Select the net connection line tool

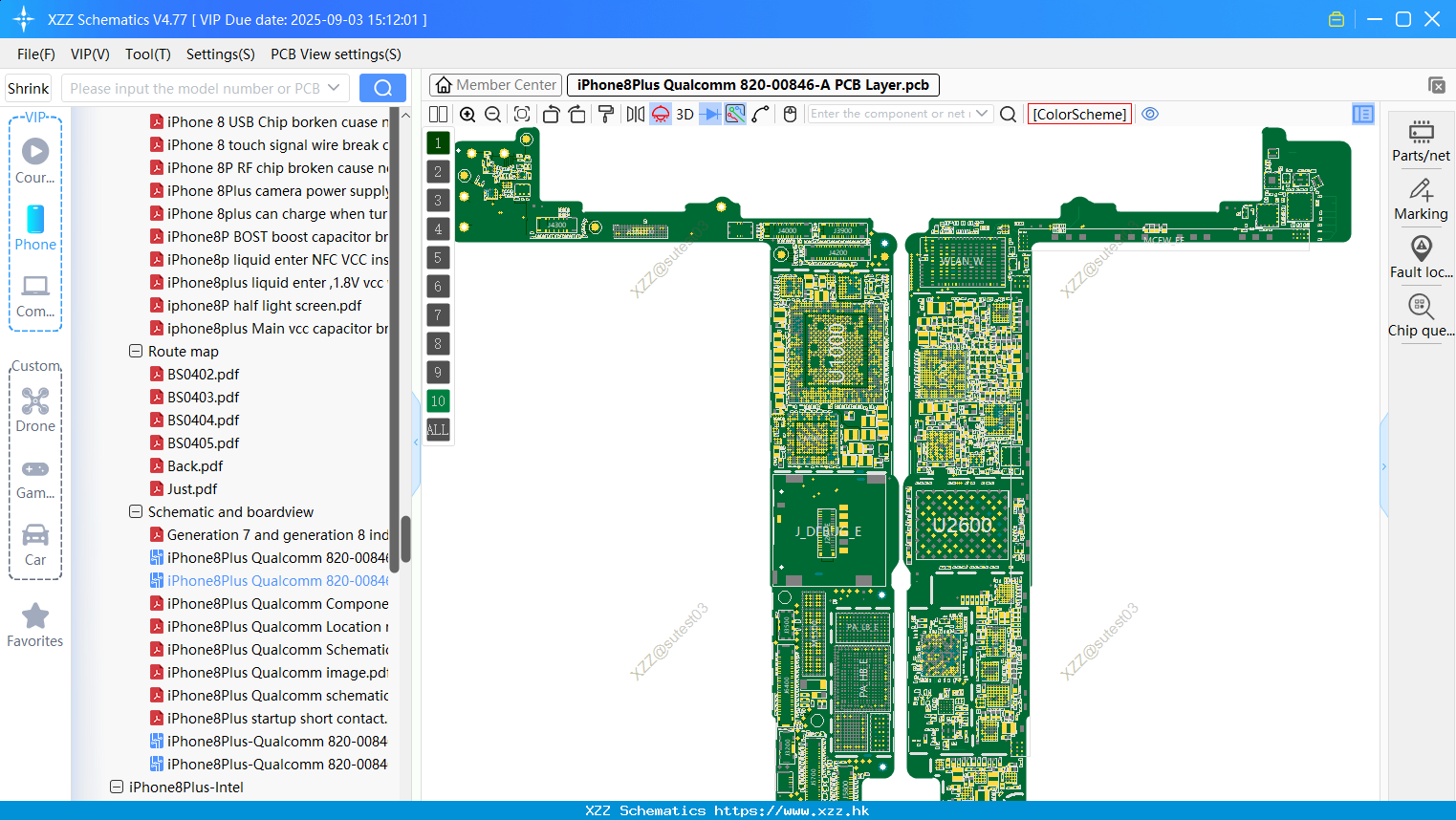coord(761,115)
